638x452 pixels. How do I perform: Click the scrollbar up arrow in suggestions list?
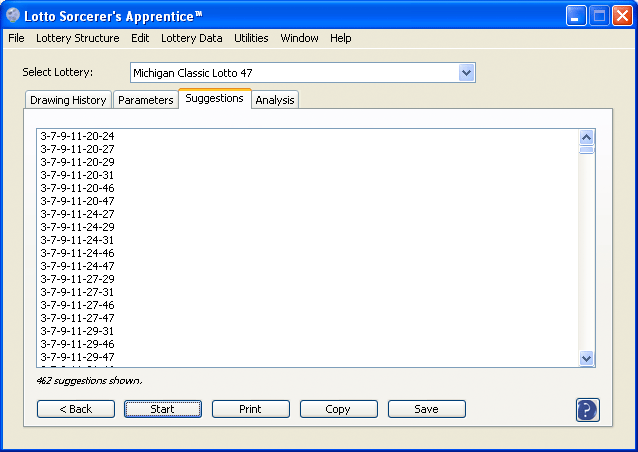587,137
